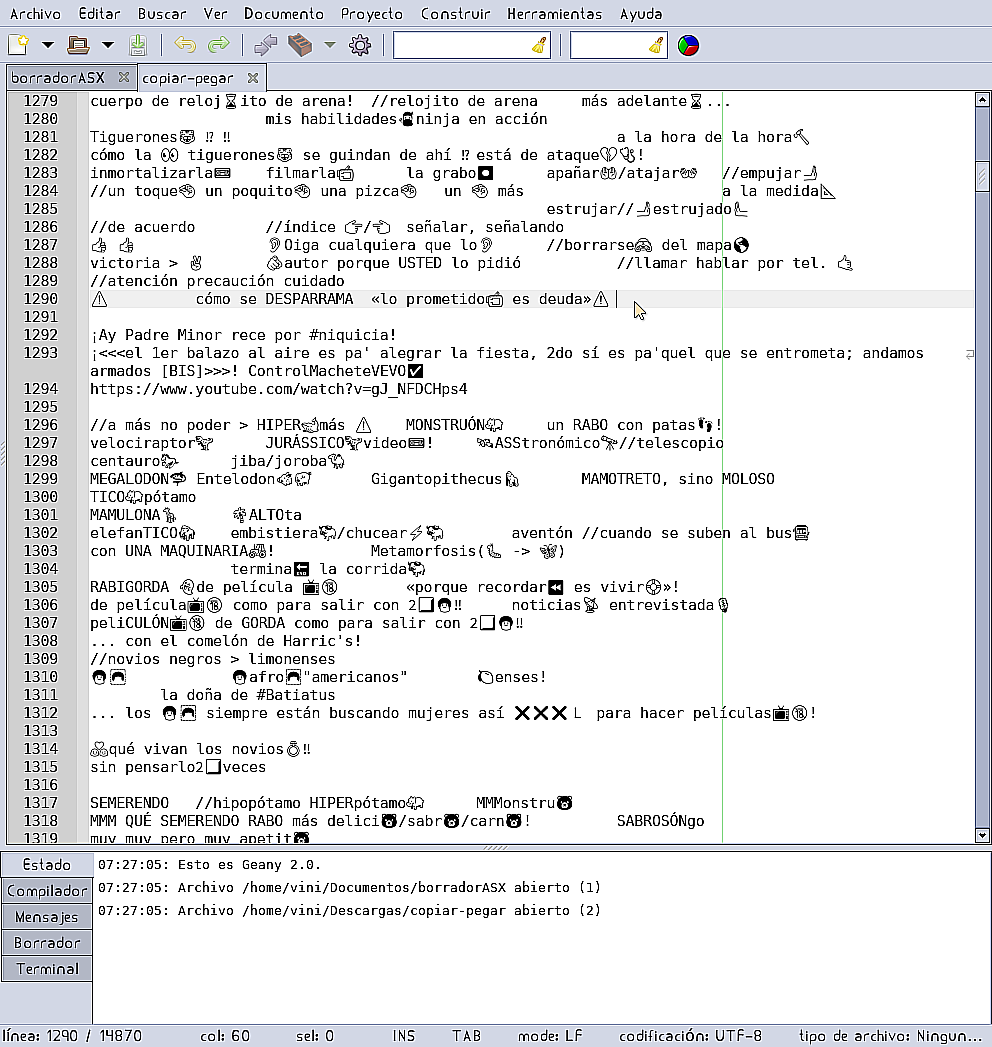This screenshot has width=992, height=1047.
Task: Click the compile file icon
Action: 265,45
